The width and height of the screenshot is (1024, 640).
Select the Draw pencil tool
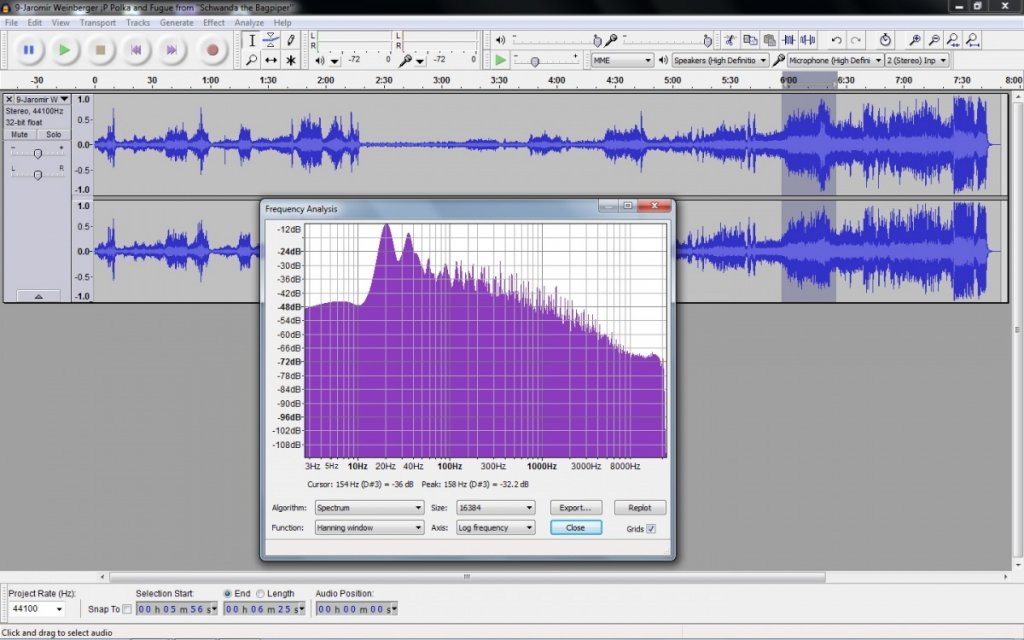(x=291, y=40)
